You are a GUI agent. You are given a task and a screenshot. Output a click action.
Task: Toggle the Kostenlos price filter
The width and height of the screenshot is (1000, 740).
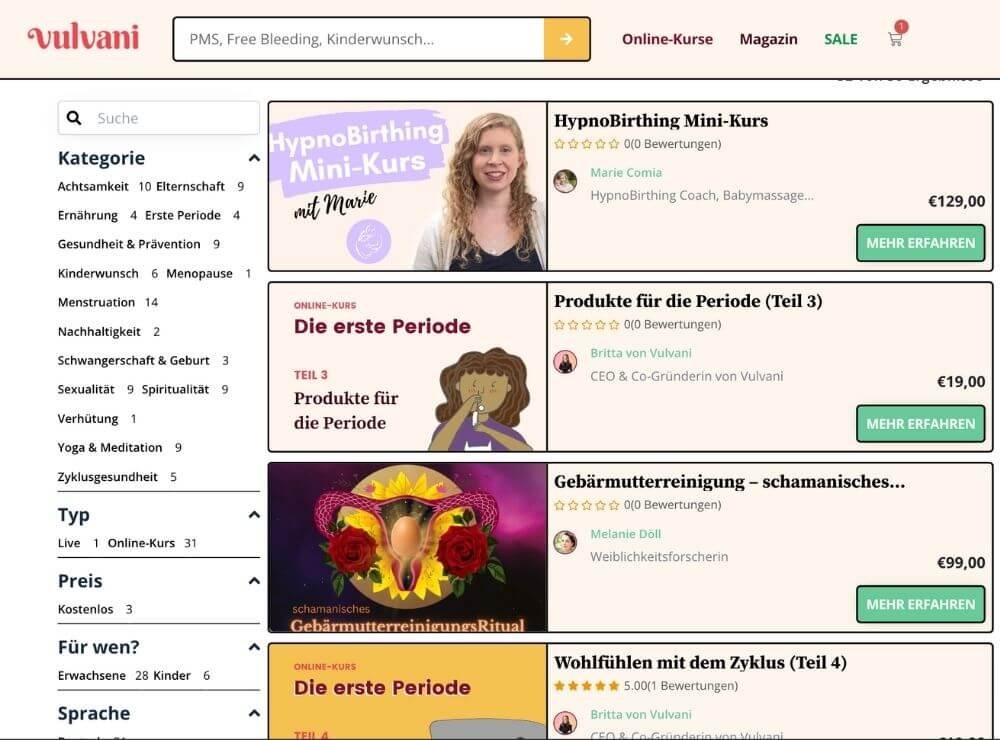(x=86, y=609)
